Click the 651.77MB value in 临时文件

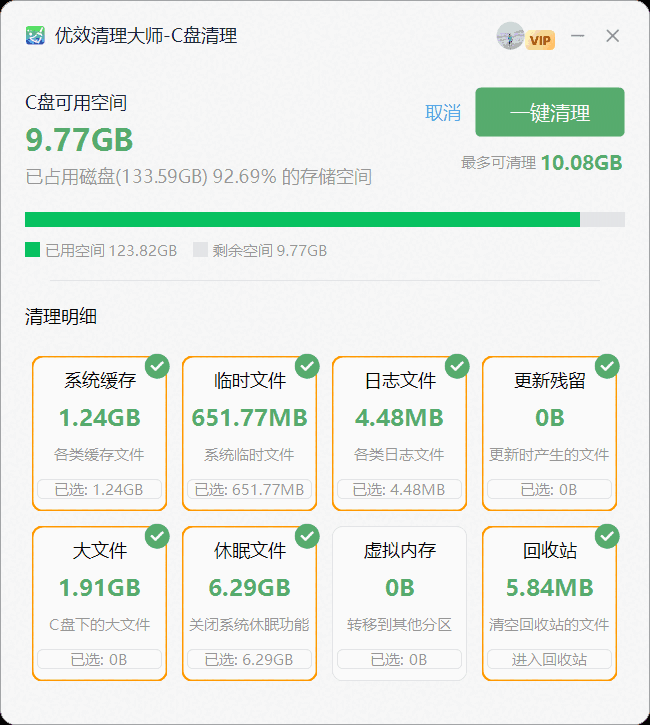[249, 418]
